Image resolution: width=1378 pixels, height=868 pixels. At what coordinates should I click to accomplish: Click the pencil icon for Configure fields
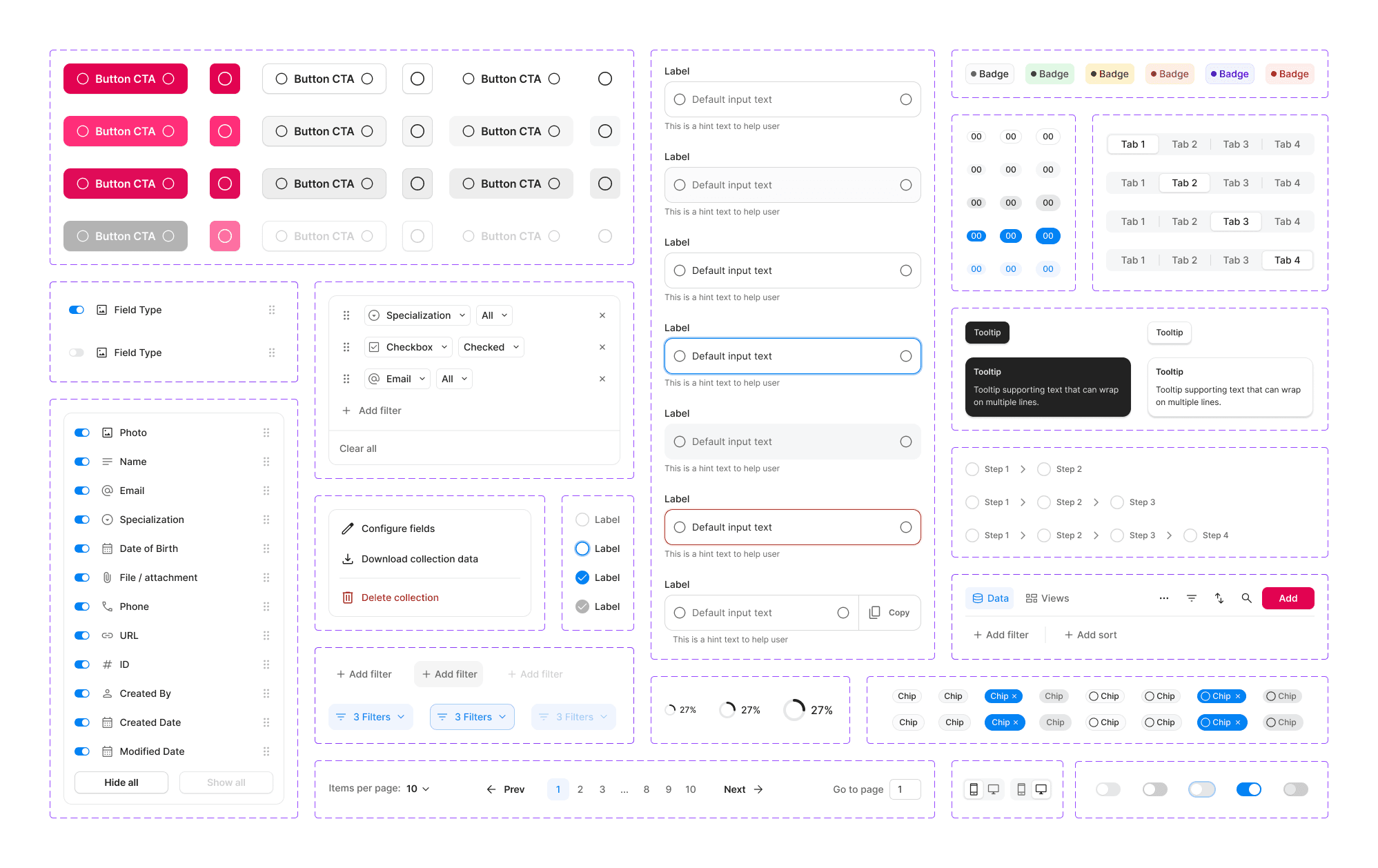[348, 529]
